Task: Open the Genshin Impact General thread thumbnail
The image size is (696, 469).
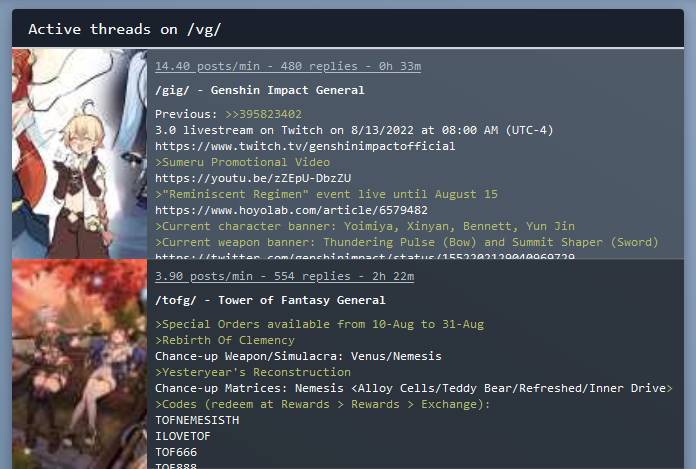Action: 79,154
